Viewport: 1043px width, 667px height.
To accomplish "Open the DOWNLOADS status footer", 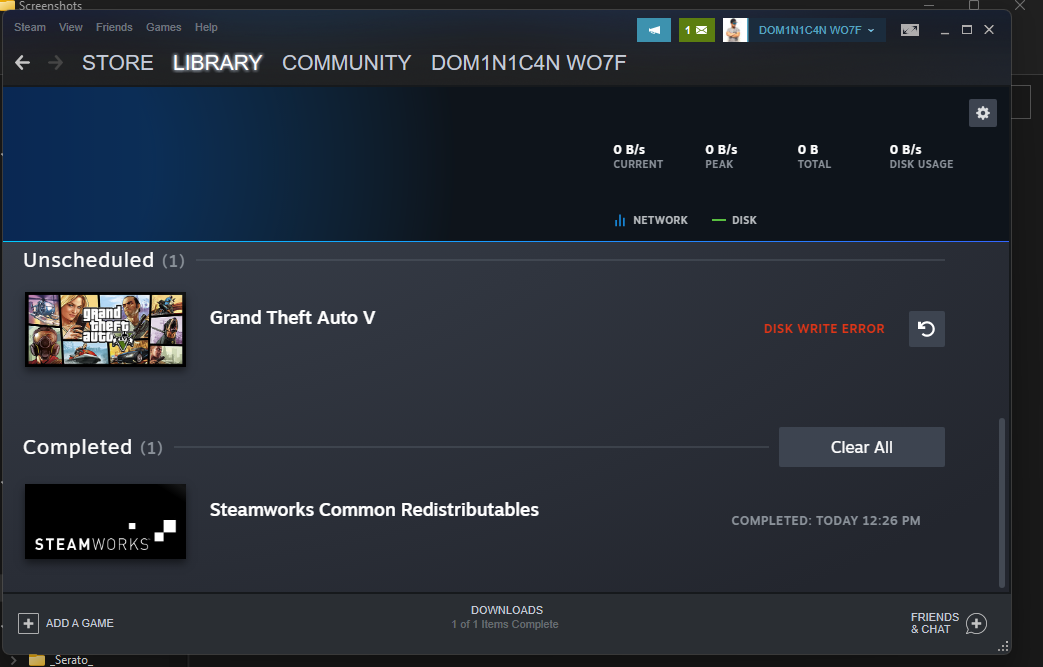I will (506, 617).
